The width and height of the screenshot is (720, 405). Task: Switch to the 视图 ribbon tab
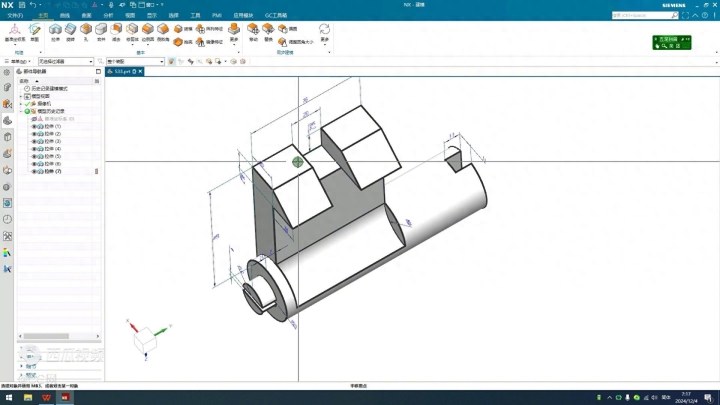[x=130, y=15]
